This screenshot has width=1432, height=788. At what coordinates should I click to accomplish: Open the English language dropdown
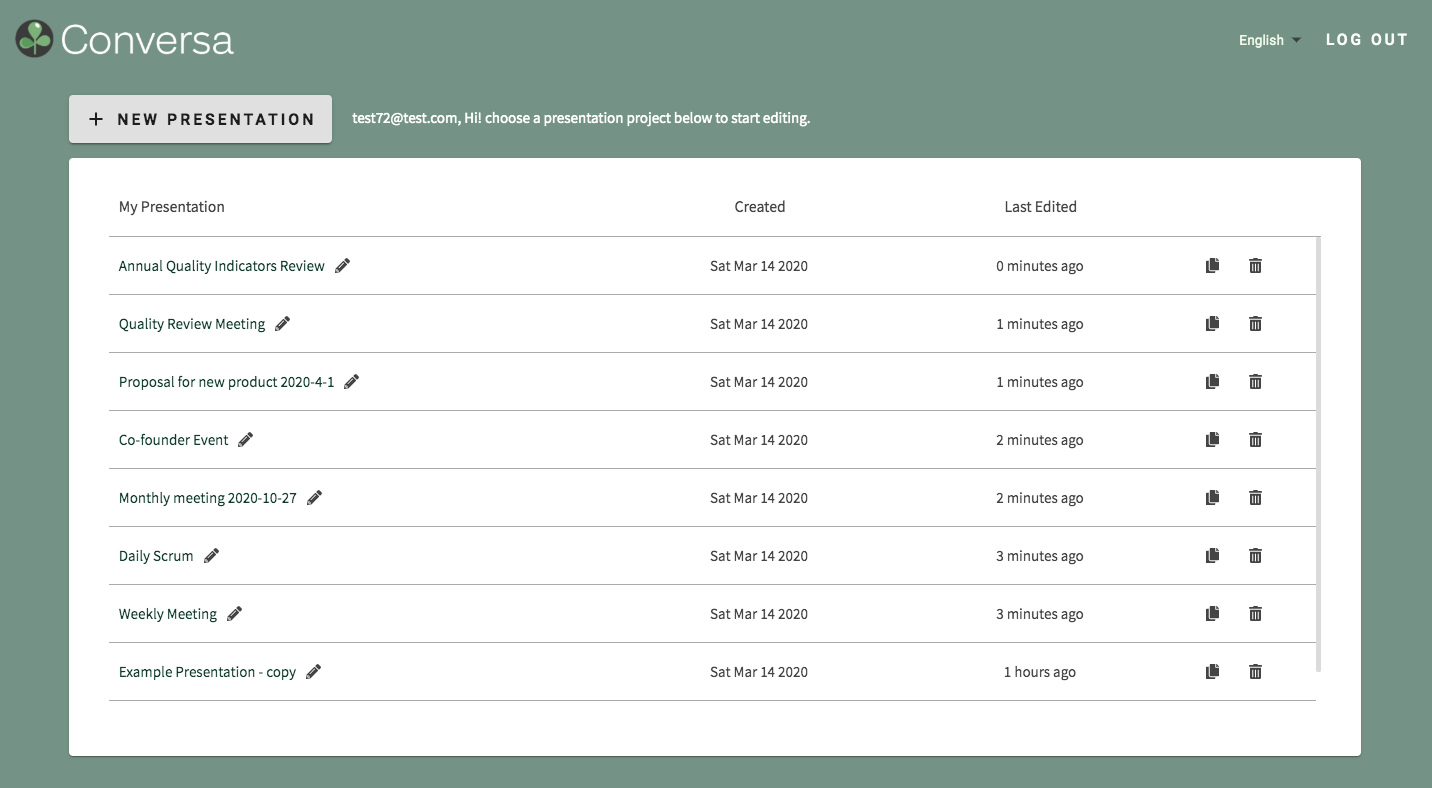pyautogui.click(x=1270, y=40)
